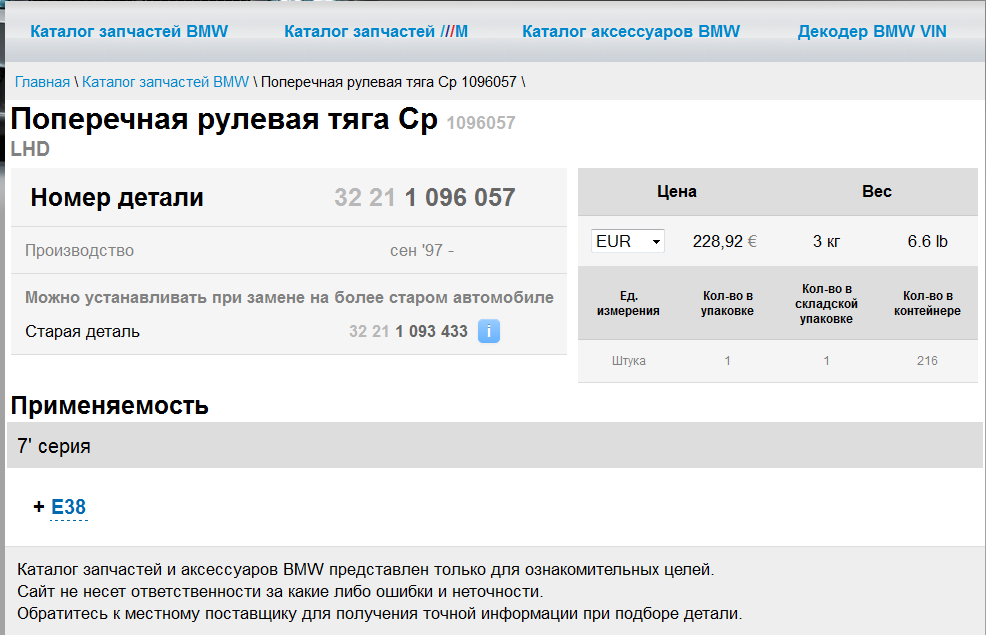Click the LHD subtitle text
986x635 pixels.
pos(30,149)
